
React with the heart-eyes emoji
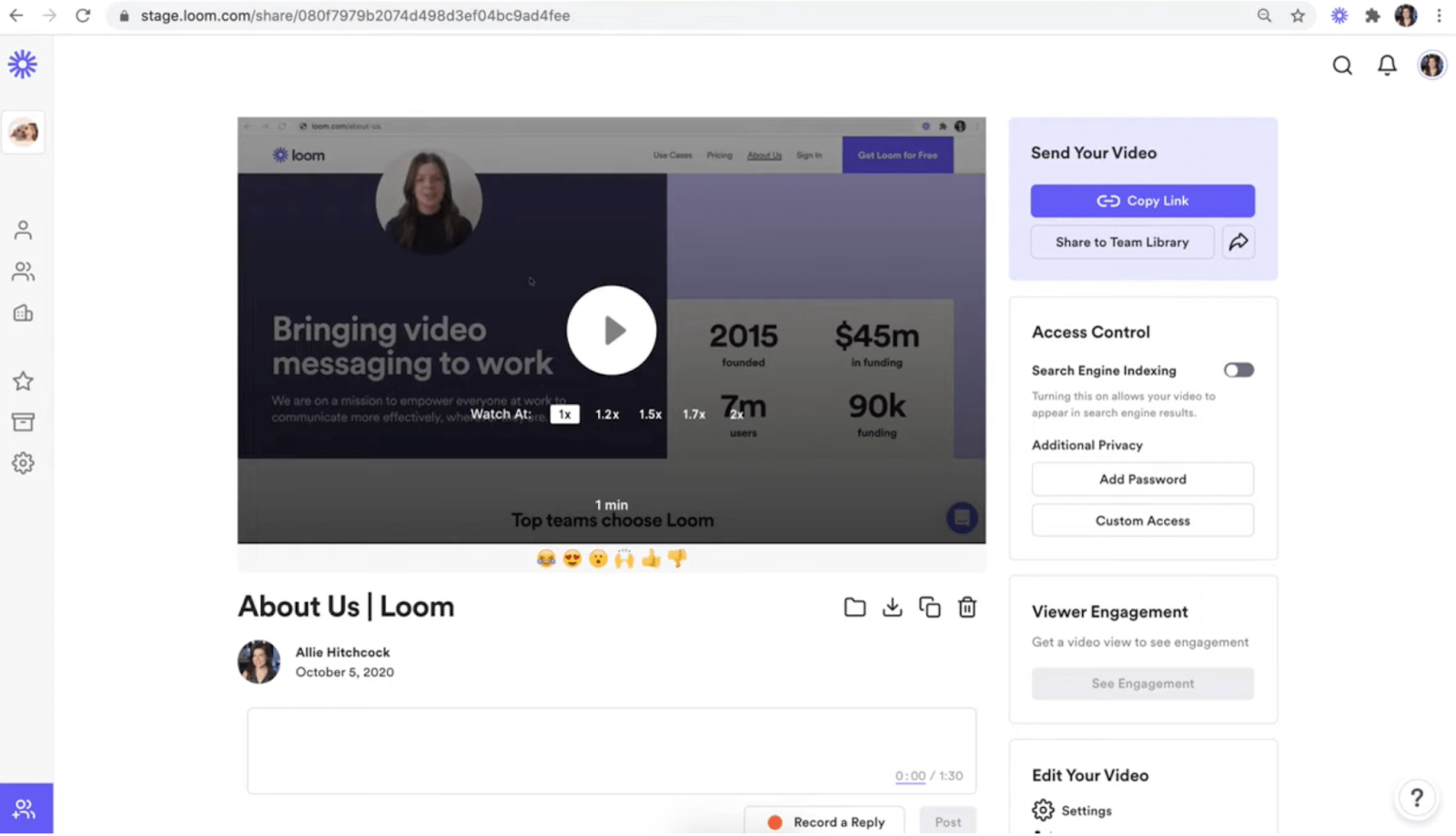[572, 559]
